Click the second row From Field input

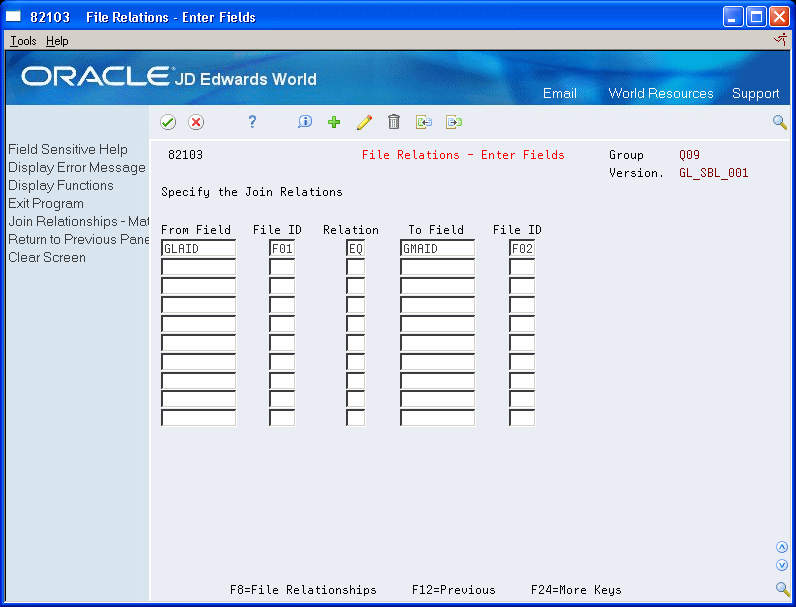(x=198, y=267)
